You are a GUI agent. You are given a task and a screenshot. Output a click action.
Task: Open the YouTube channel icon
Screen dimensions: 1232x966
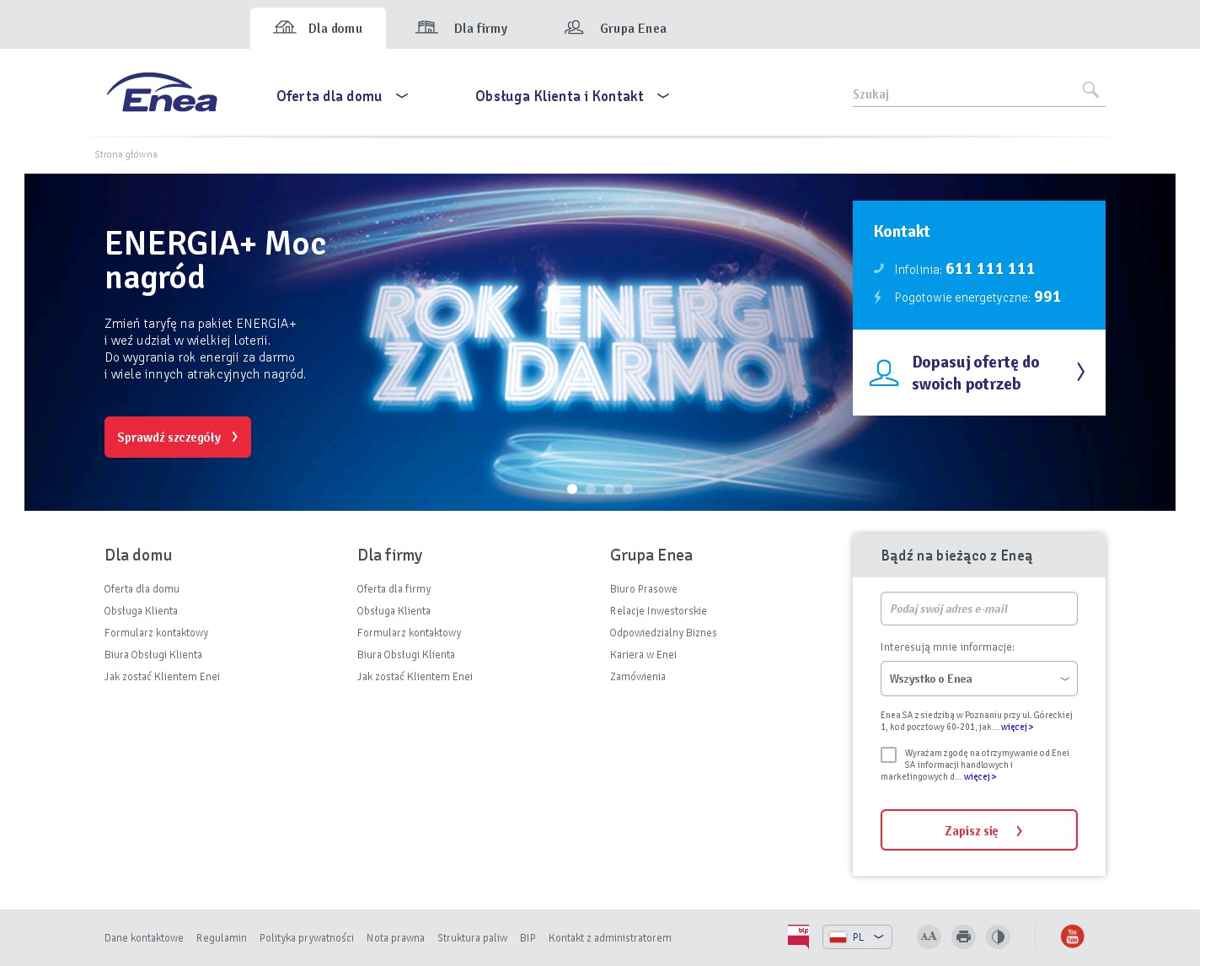[x=1072, y=936]
